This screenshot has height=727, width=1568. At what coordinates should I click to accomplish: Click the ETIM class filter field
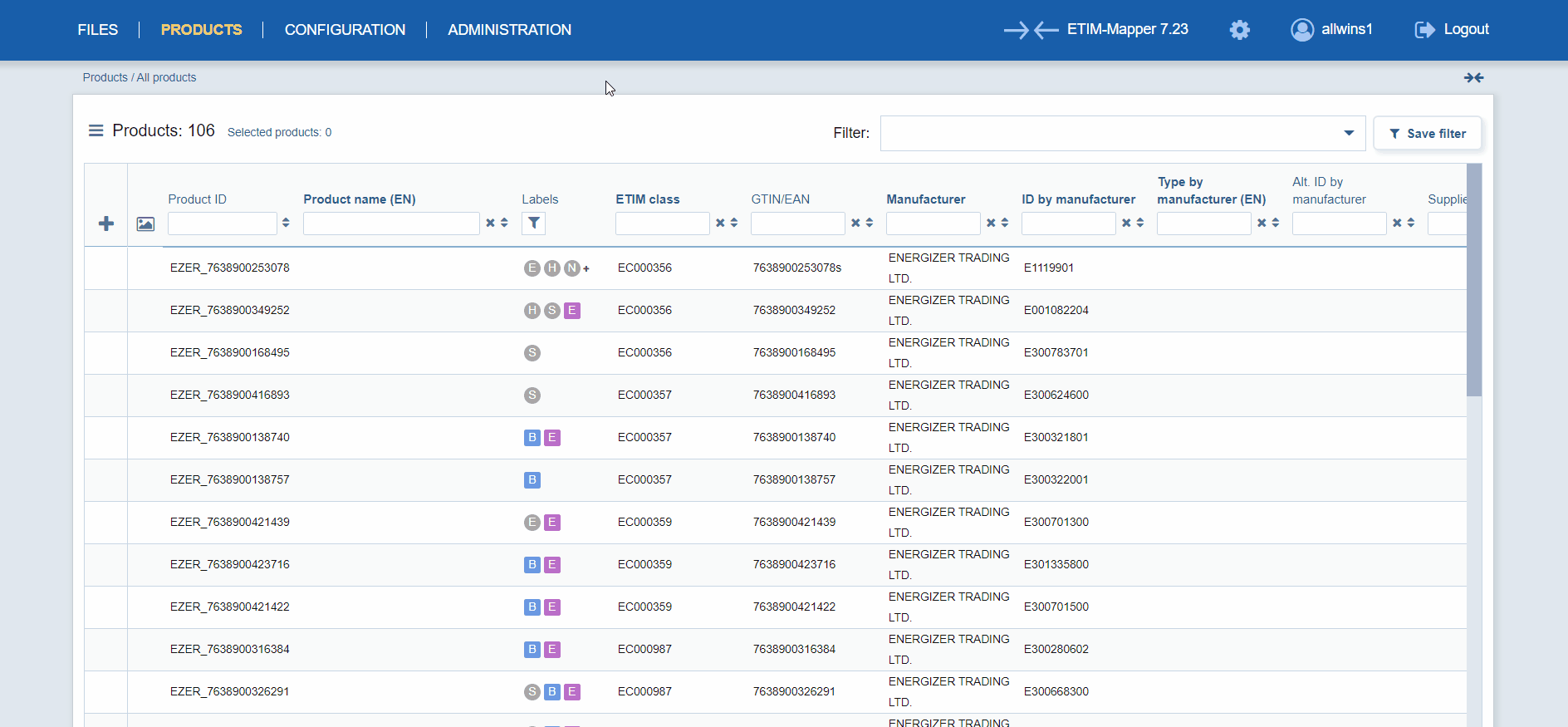click(x=663, y=223)
